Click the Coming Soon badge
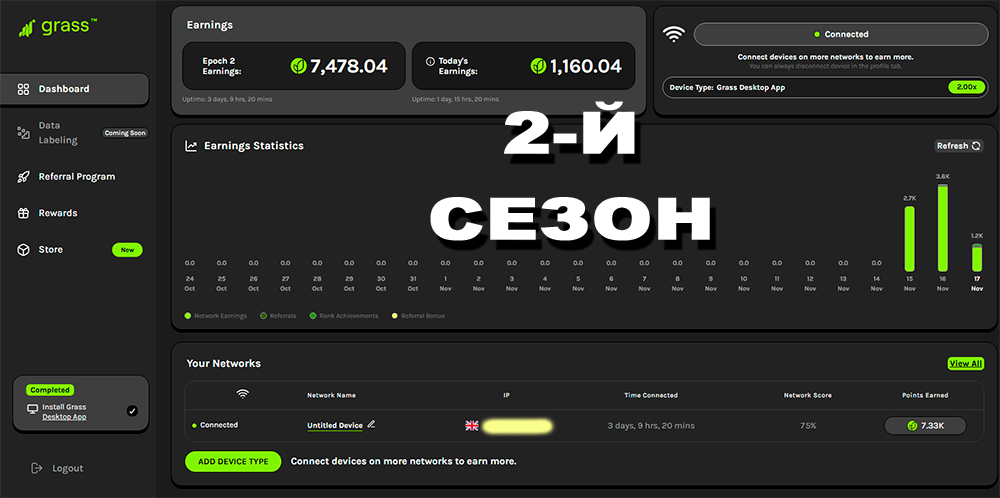This screenshot has height=498, width=1000. (x=126, y=133)
